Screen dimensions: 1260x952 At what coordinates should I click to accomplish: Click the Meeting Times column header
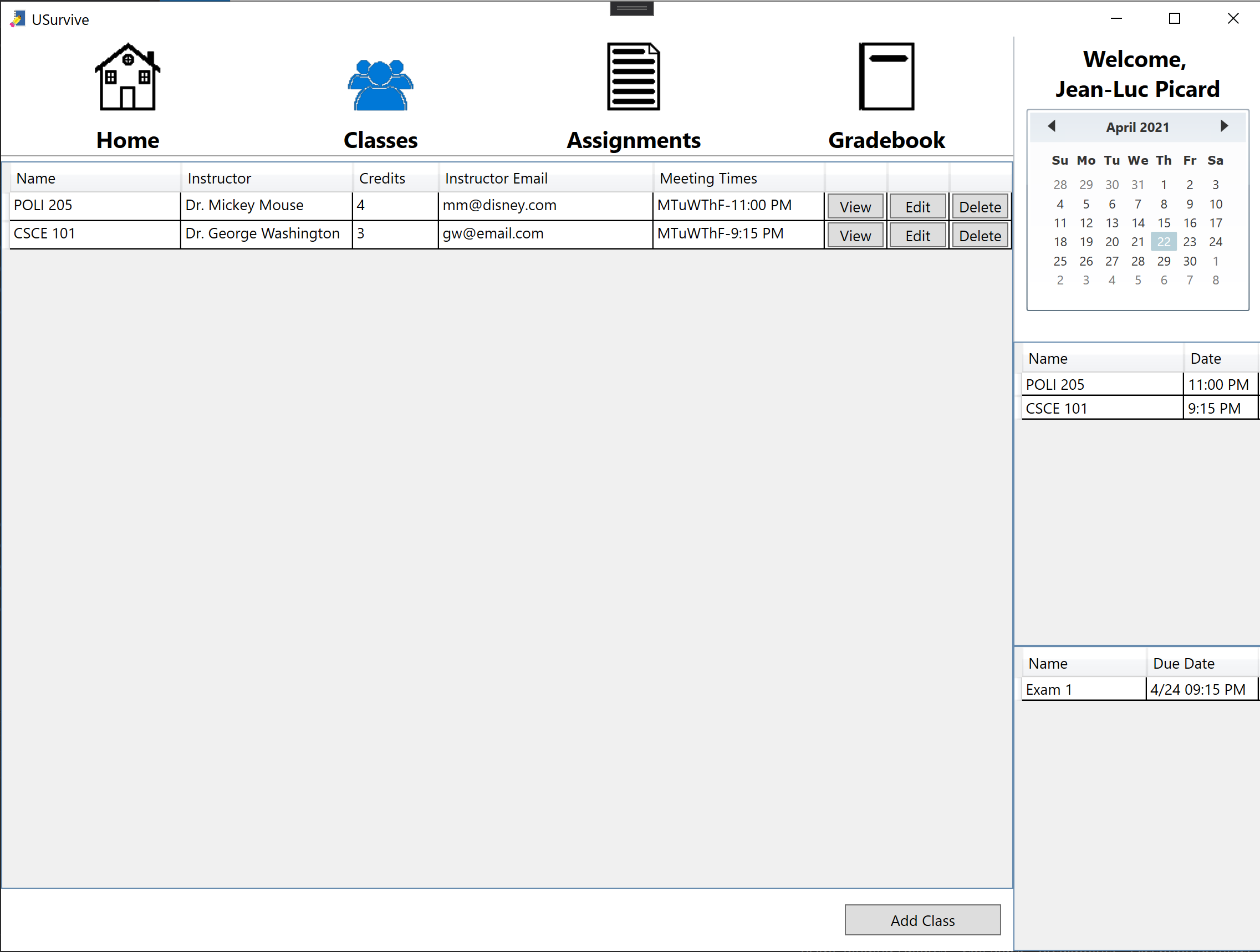coord(739,179)
